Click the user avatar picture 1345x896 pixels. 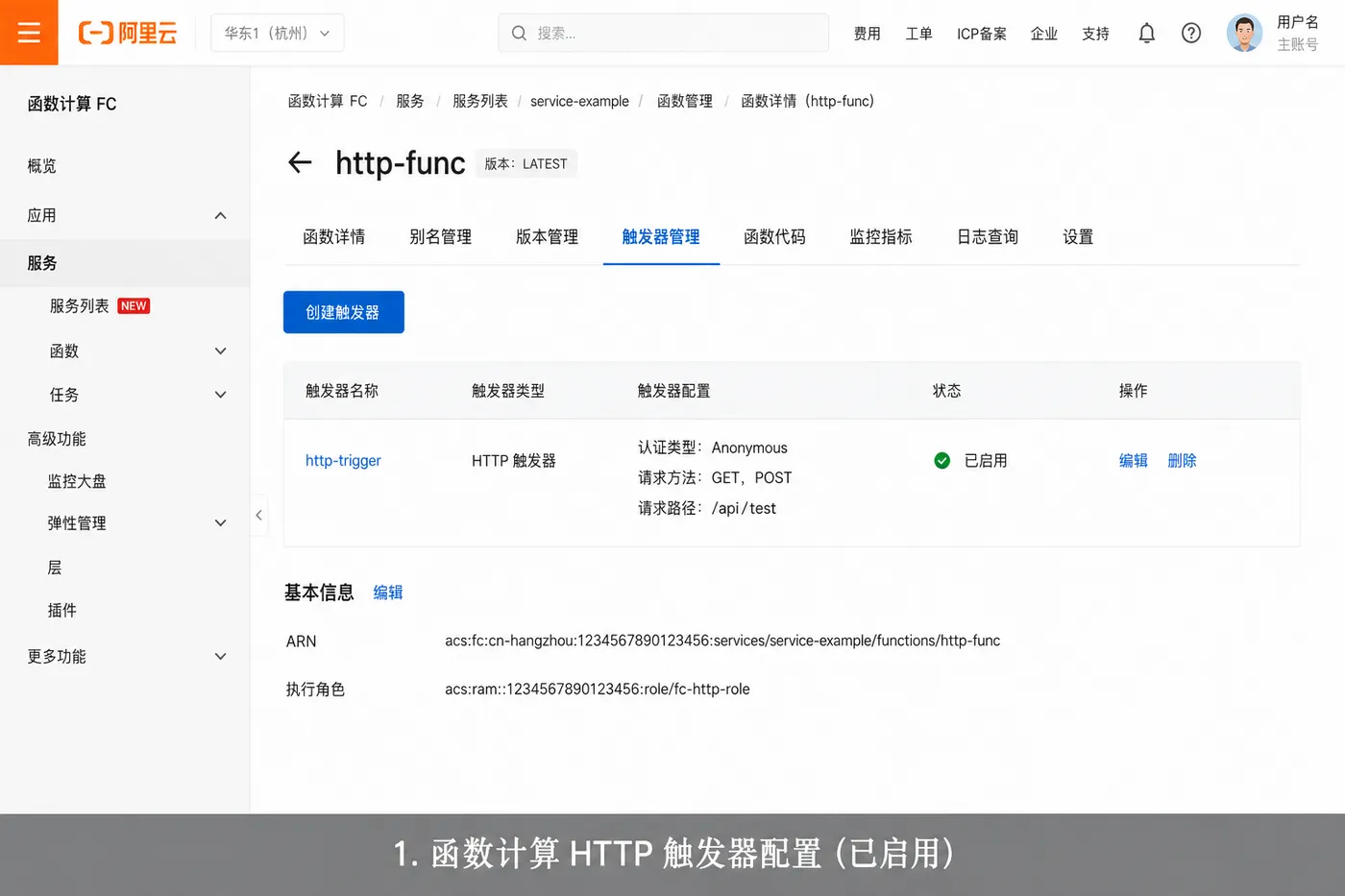tap(1244, 34)
